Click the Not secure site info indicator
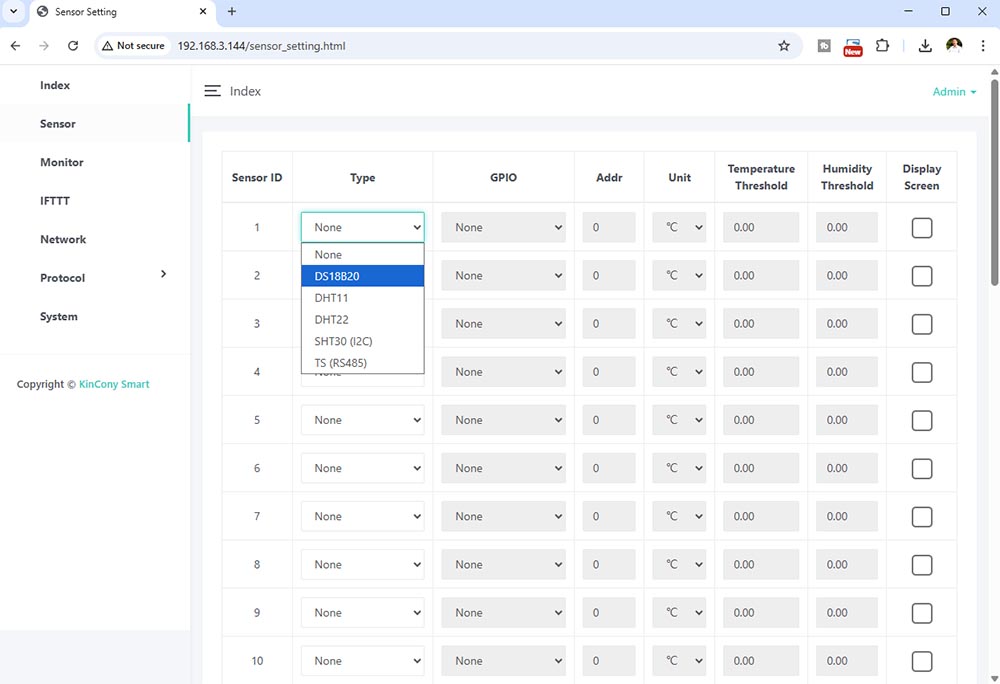Image resolution: width=1000 pixels, height=684 pixels. click(x=133, y=46)
